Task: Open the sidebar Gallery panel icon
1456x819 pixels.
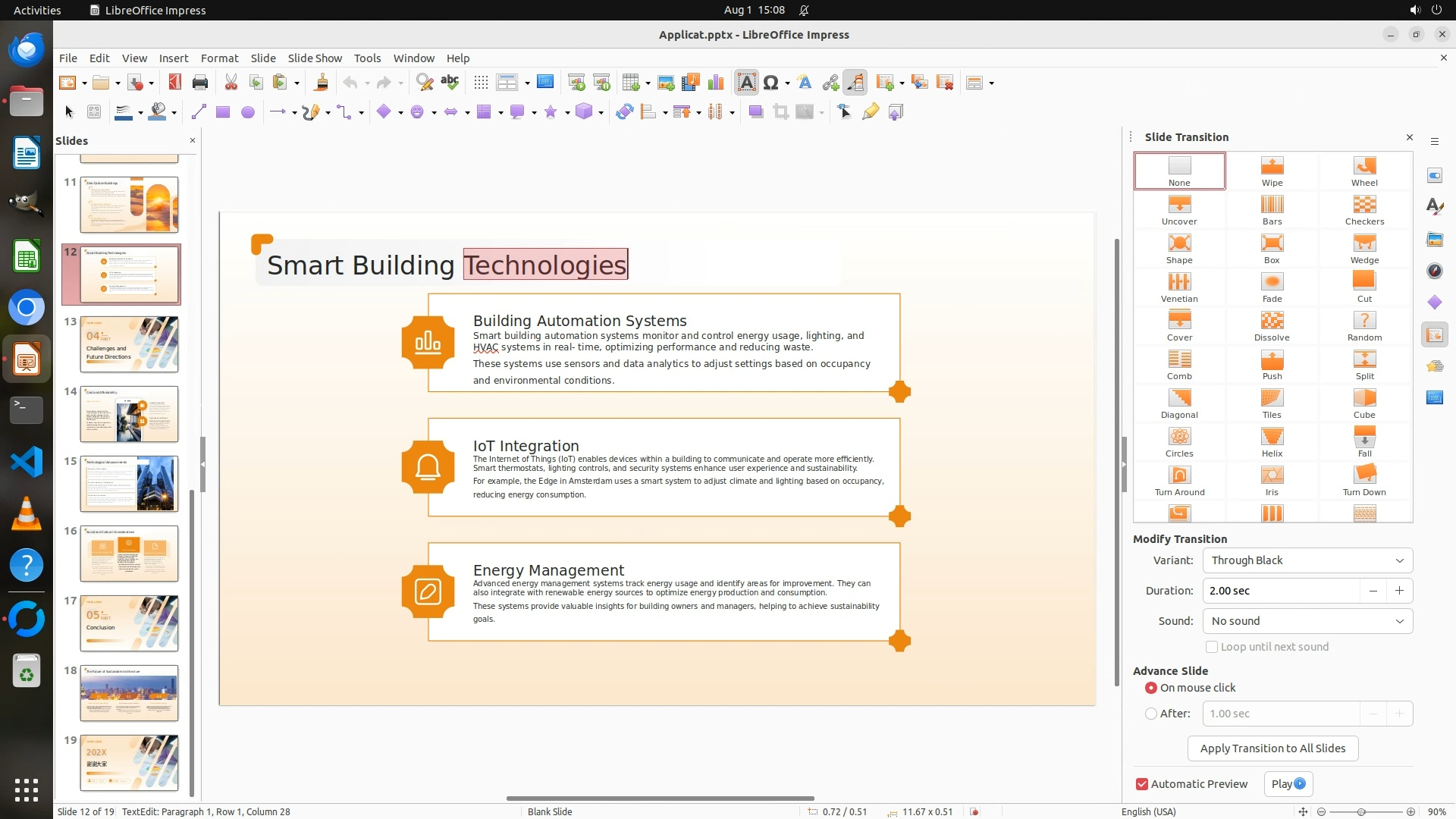Action: [1434, 240]
